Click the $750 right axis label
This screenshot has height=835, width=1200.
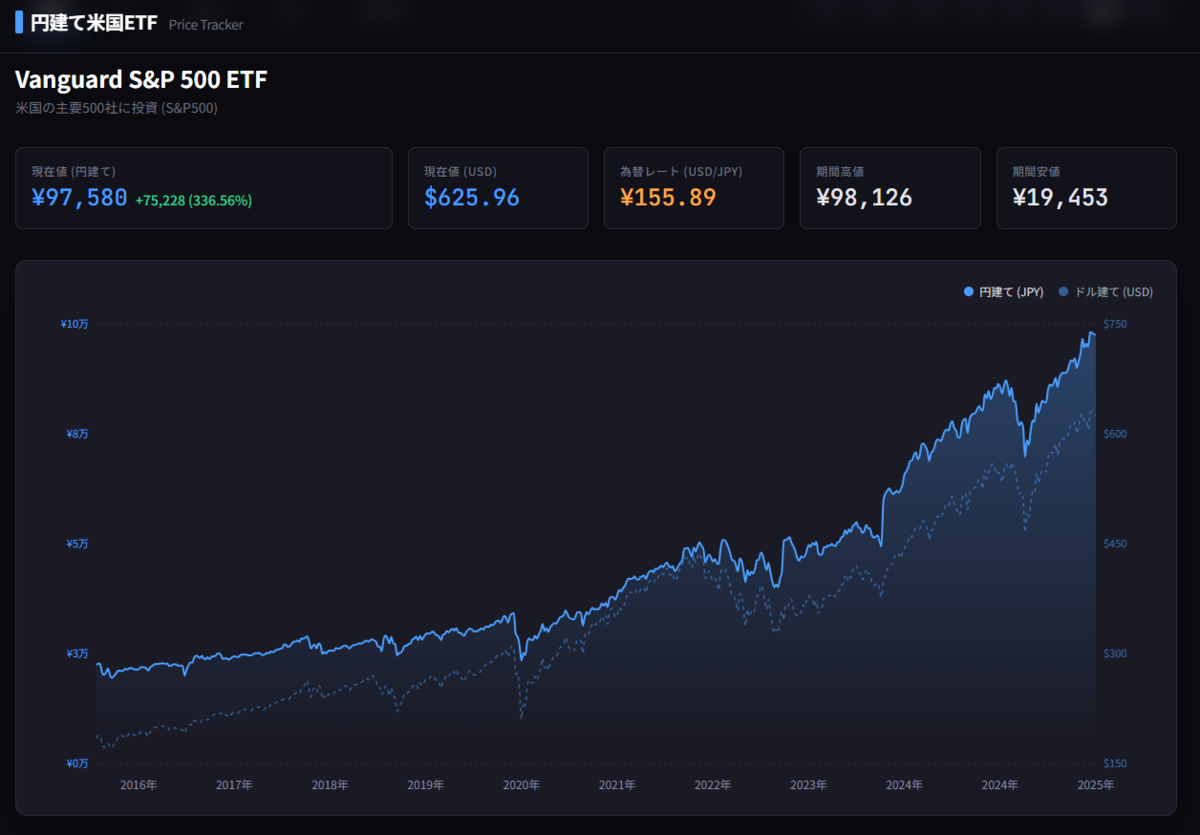1115,324
